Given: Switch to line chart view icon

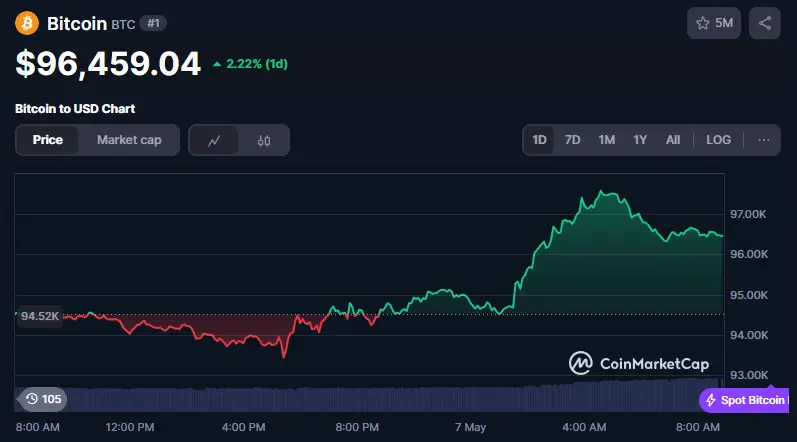Looking at the screenshot, I should [213, 140].
